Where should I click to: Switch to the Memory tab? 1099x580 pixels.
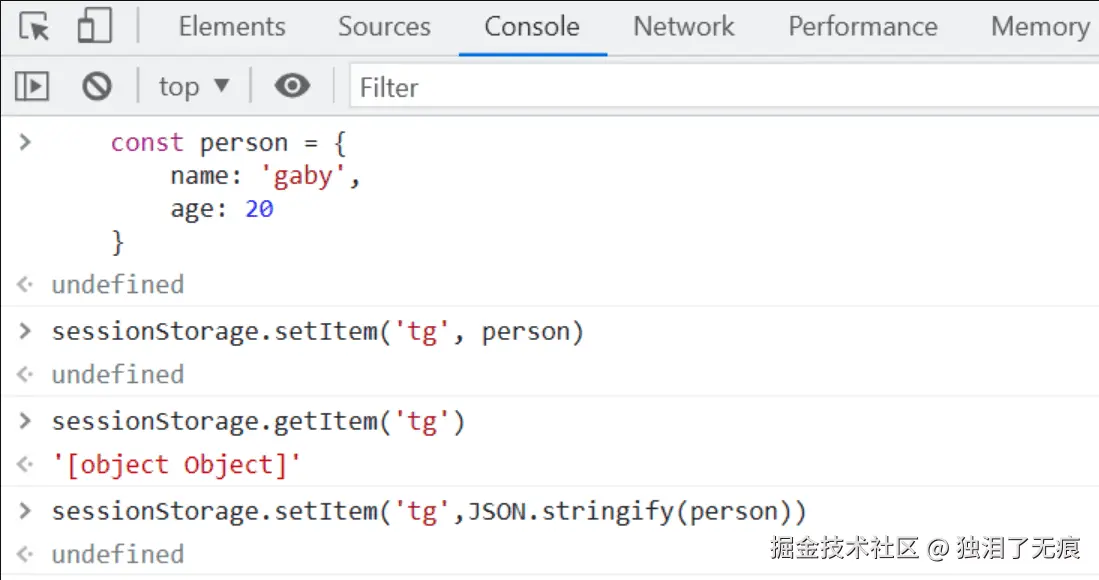1040,27
